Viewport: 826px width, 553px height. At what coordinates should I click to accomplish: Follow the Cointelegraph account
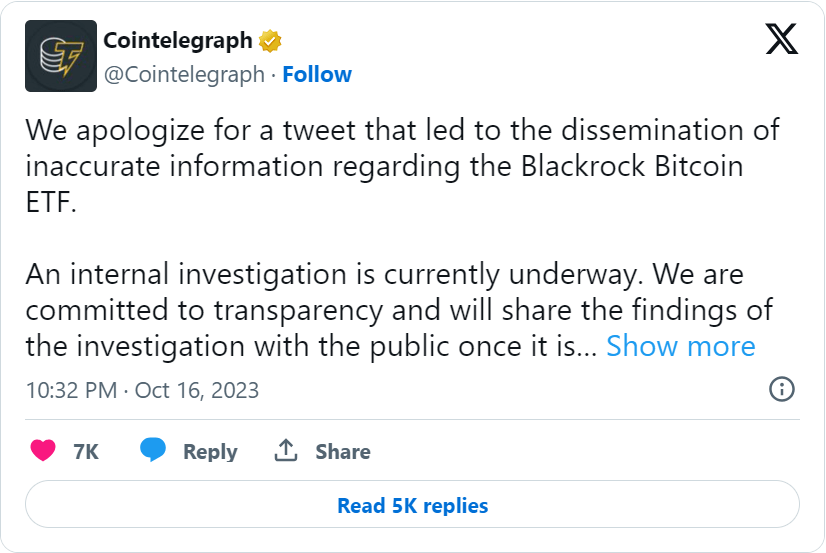pyautogui.click(x=317, y=74)
